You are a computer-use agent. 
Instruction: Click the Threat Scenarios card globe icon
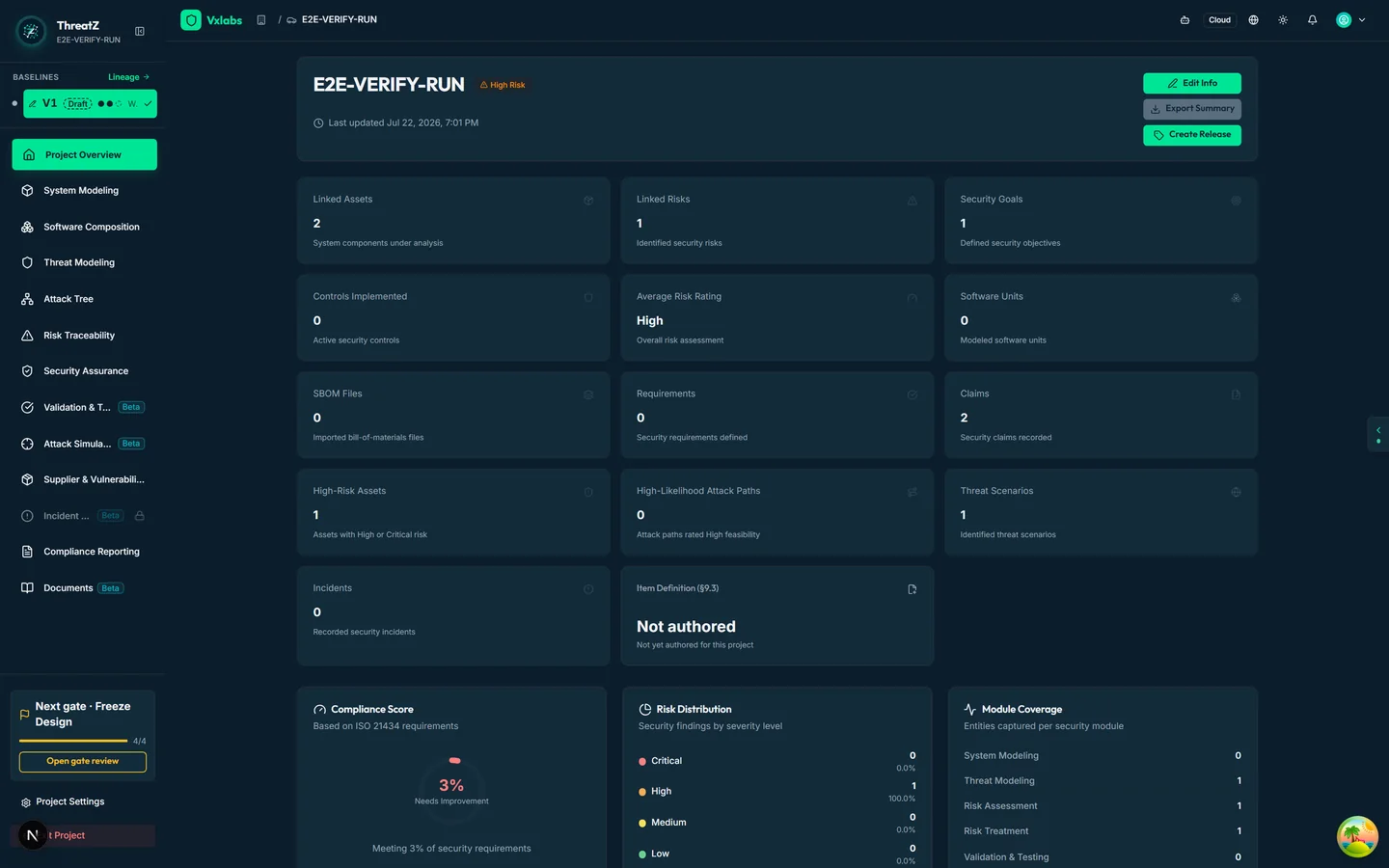click(x=1236, y=492)
